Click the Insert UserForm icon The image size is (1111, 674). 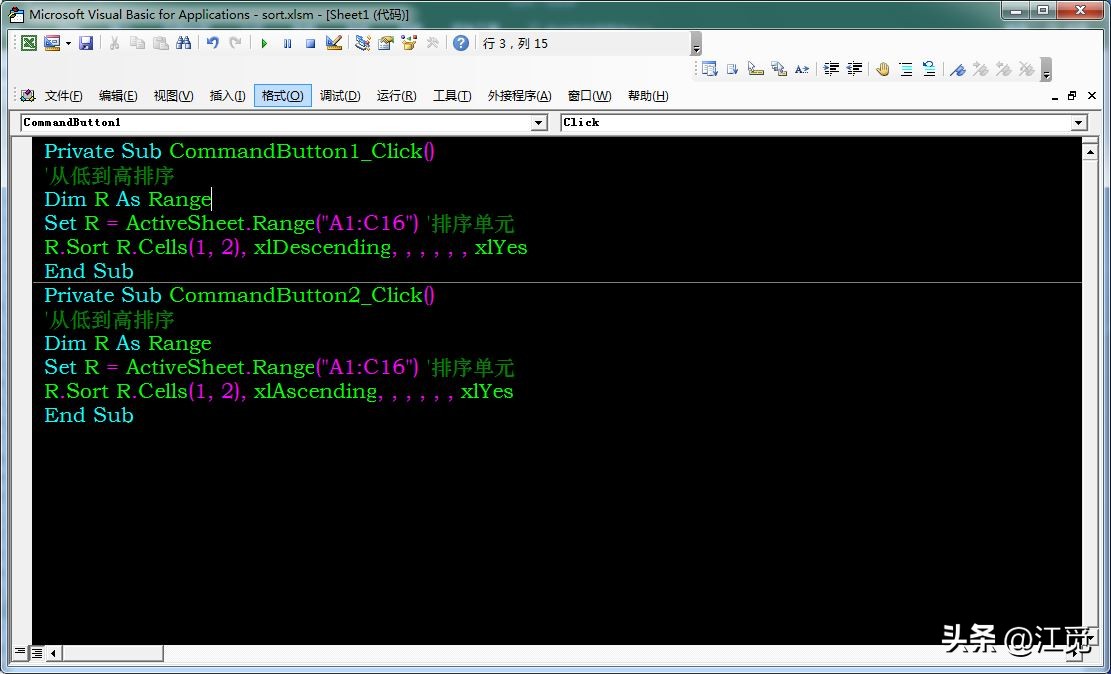coord(52,43)
